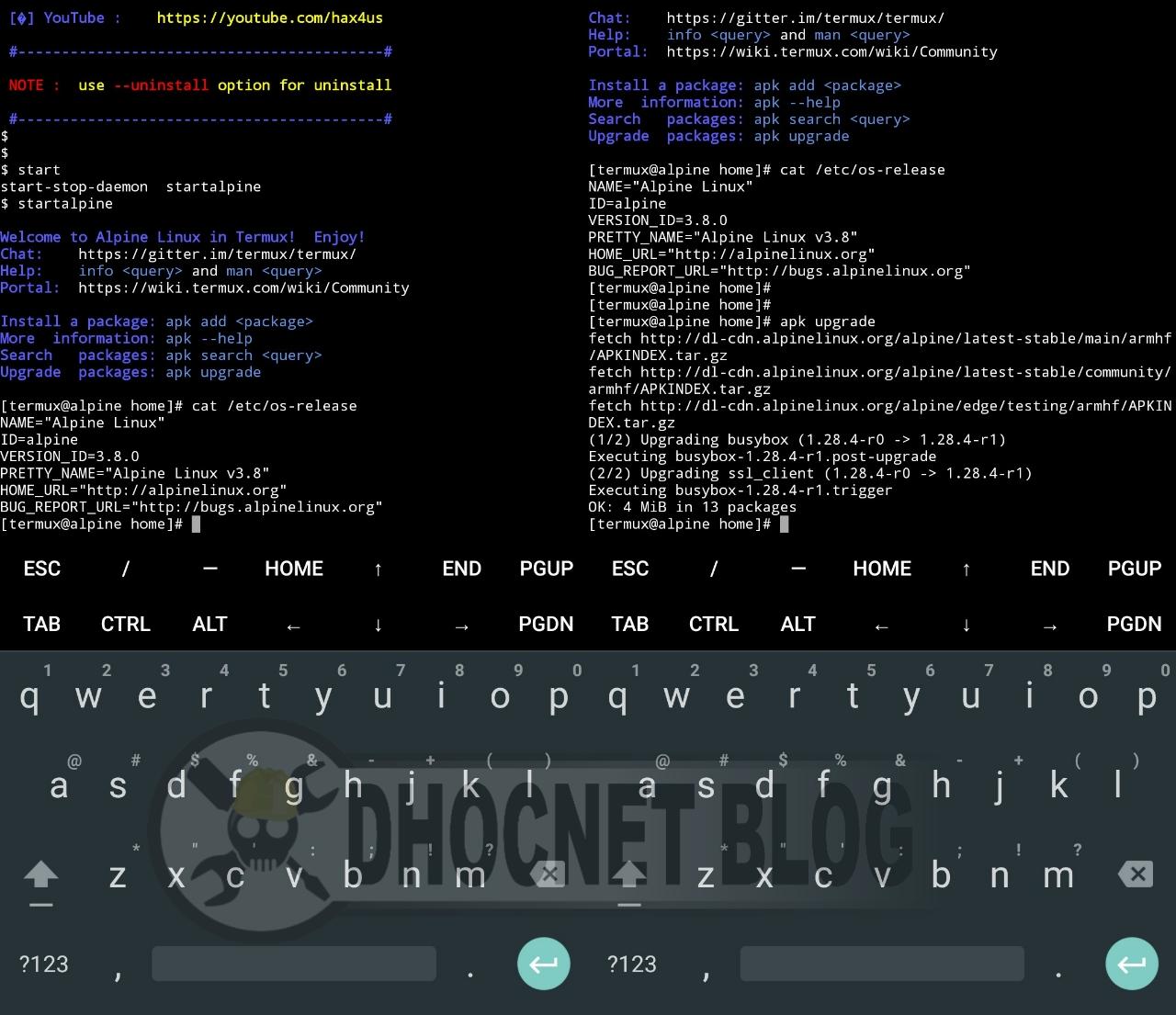Click 'start-stop-daemon' completion text
Screen dimensions: 1176x1015
[74, 186]
